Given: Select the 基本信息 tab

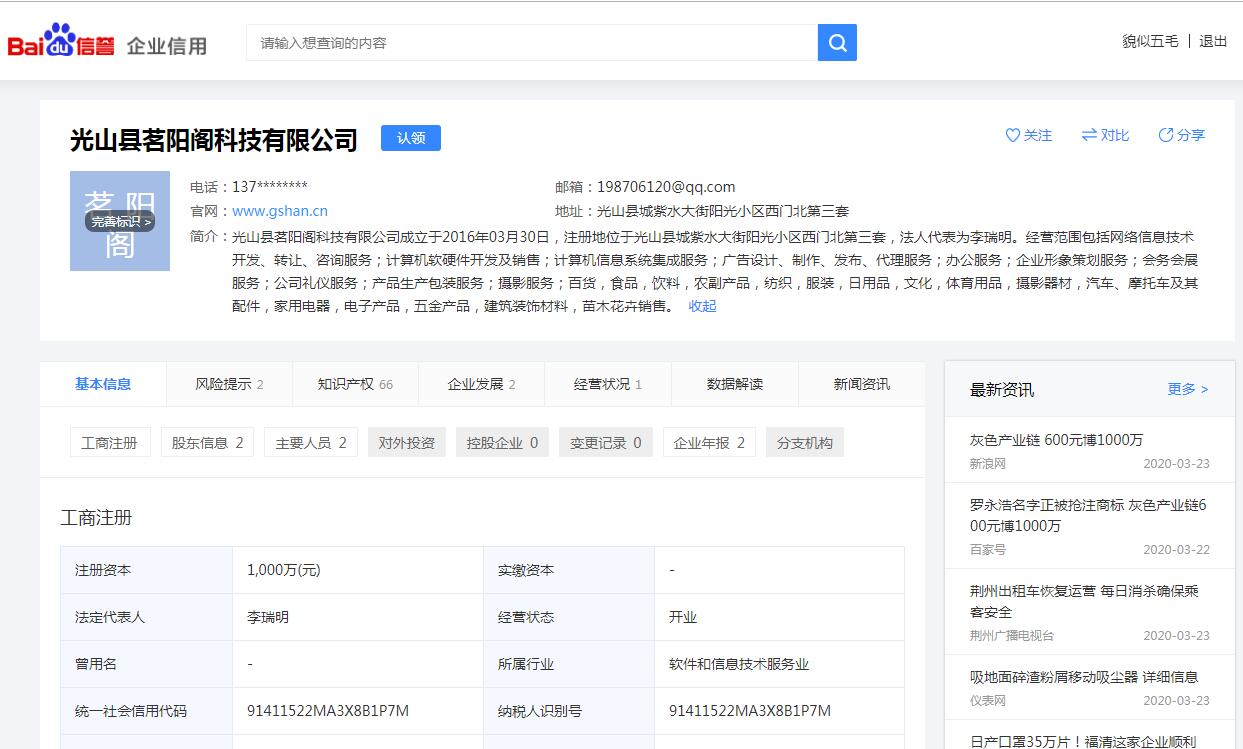Looking at the screenshot, I should pos(103,384).
